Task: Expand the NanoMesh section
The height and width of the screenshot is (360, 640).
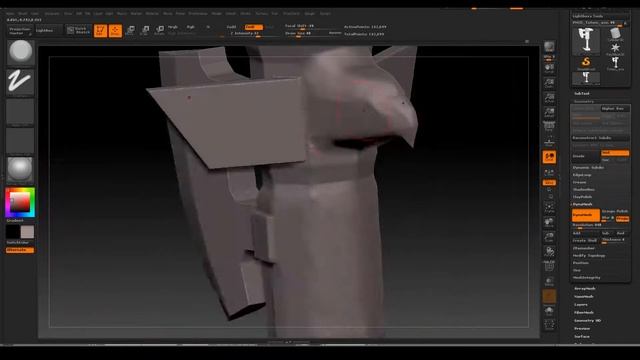Action: pyautogui.click(x=584, y=297)
